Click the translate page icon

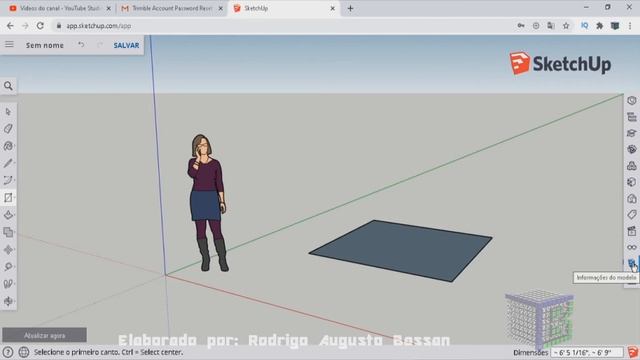point(551,26)
